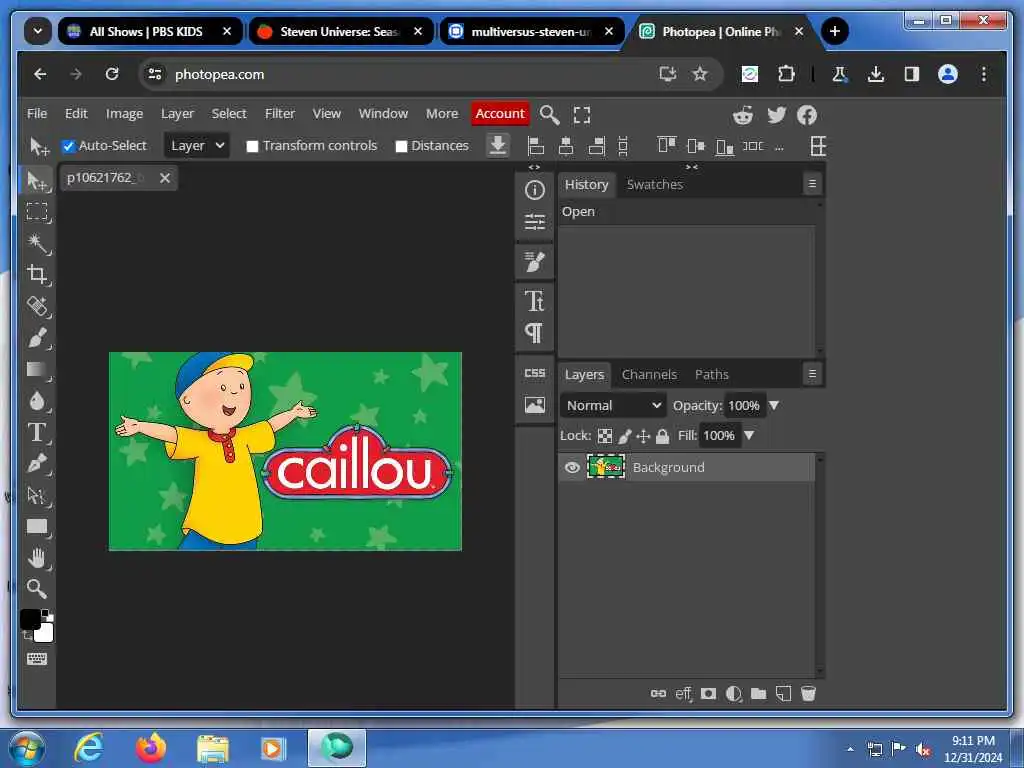This screenshot has height=768, width=1024.
Task: Click the red Account button
Action: [x=500, y=114]
